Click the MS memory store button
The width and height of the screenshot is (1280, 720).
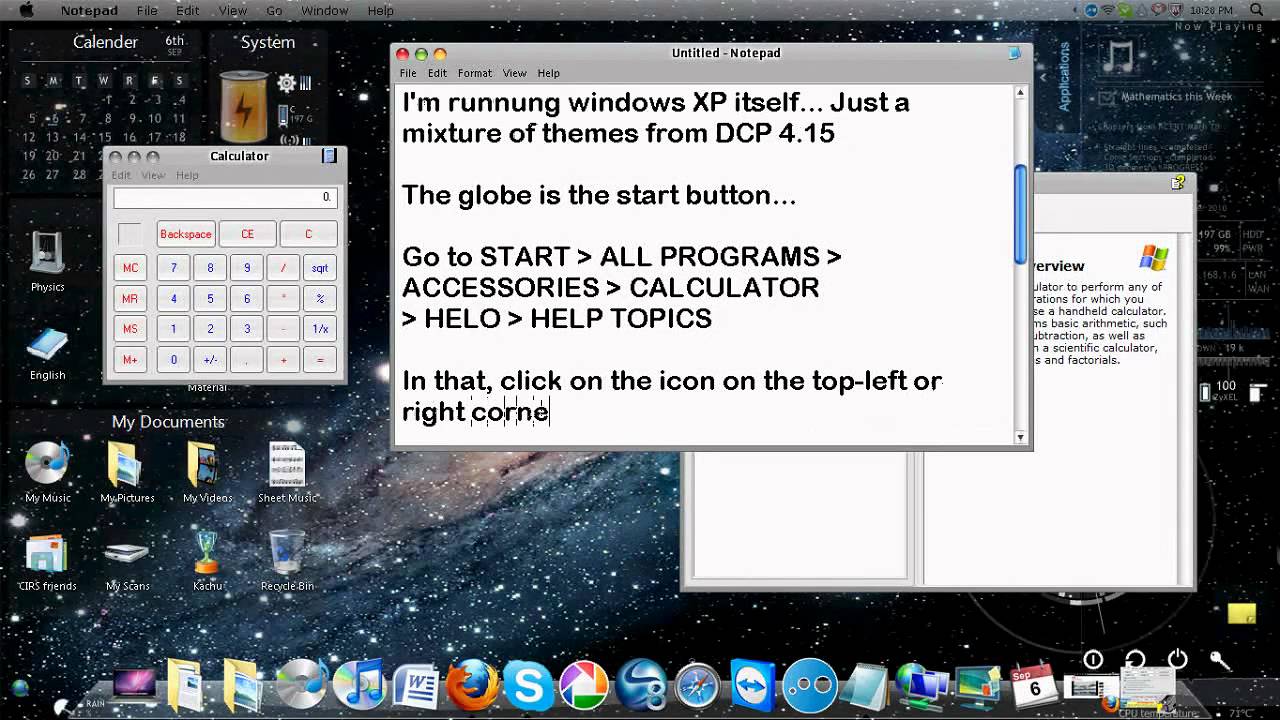pyautogui.click(x=131, y=329)
